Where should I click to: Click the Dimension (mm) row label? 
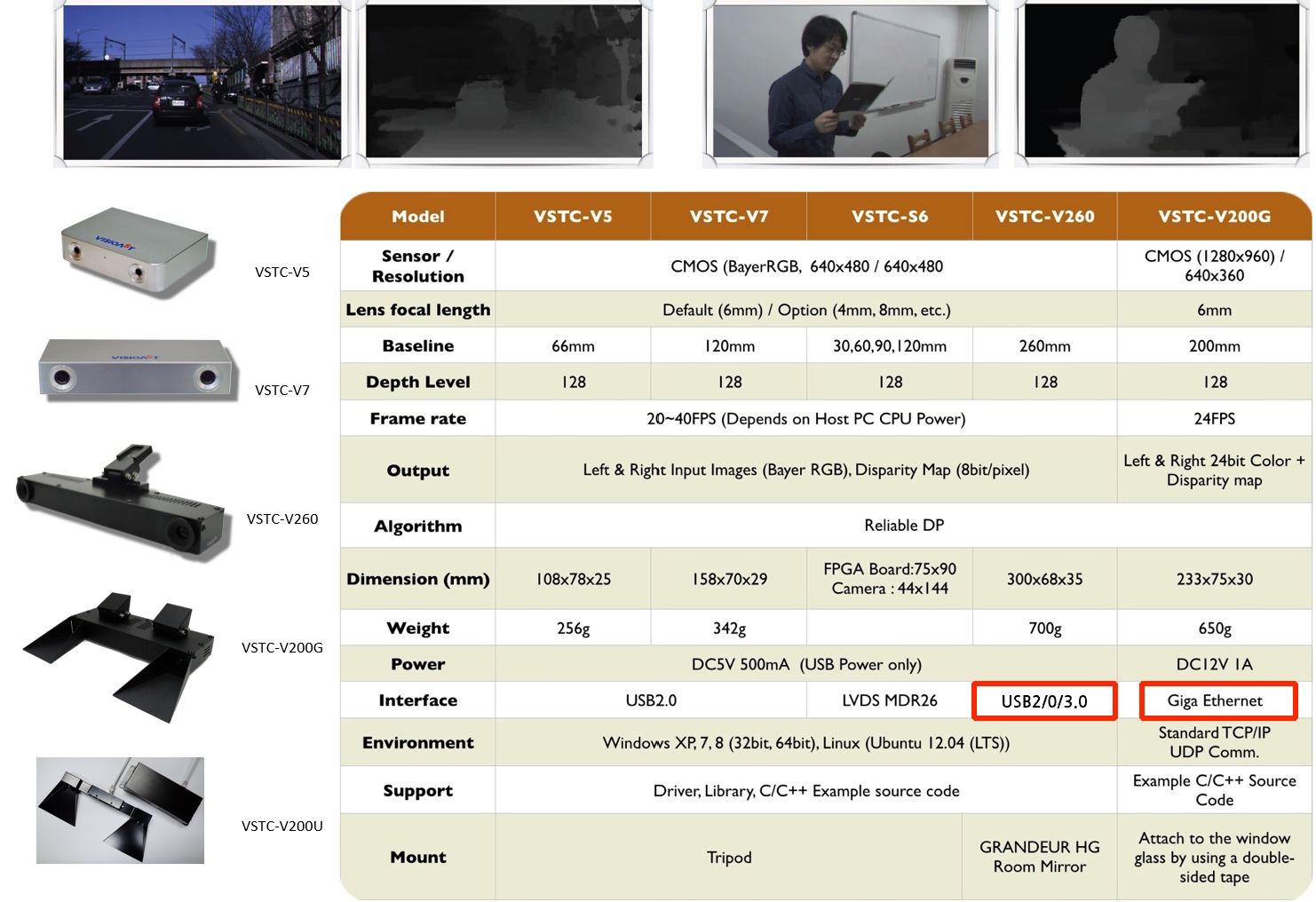[x=417, y=579]
